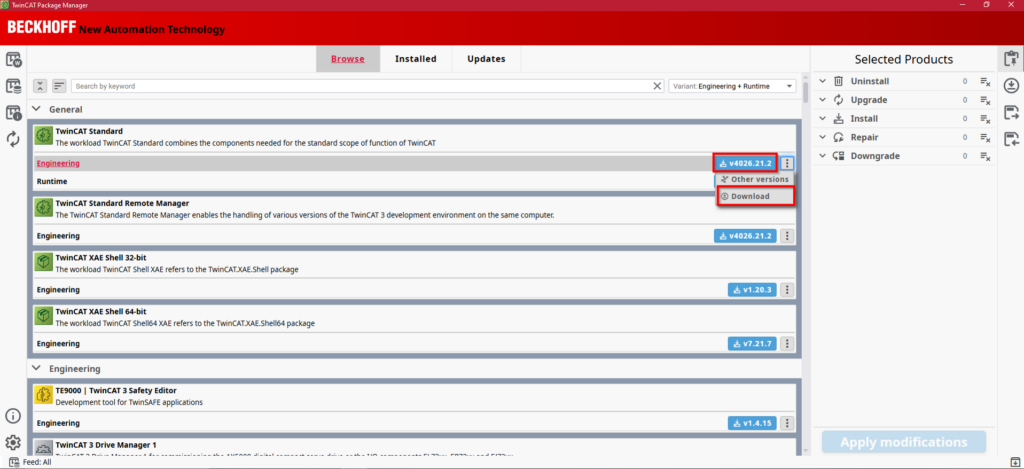This screenshot has height=469, width=1024.
Task: Click the TwinCAT 3 Drive Manager 1 title
Action: (106, 445)
